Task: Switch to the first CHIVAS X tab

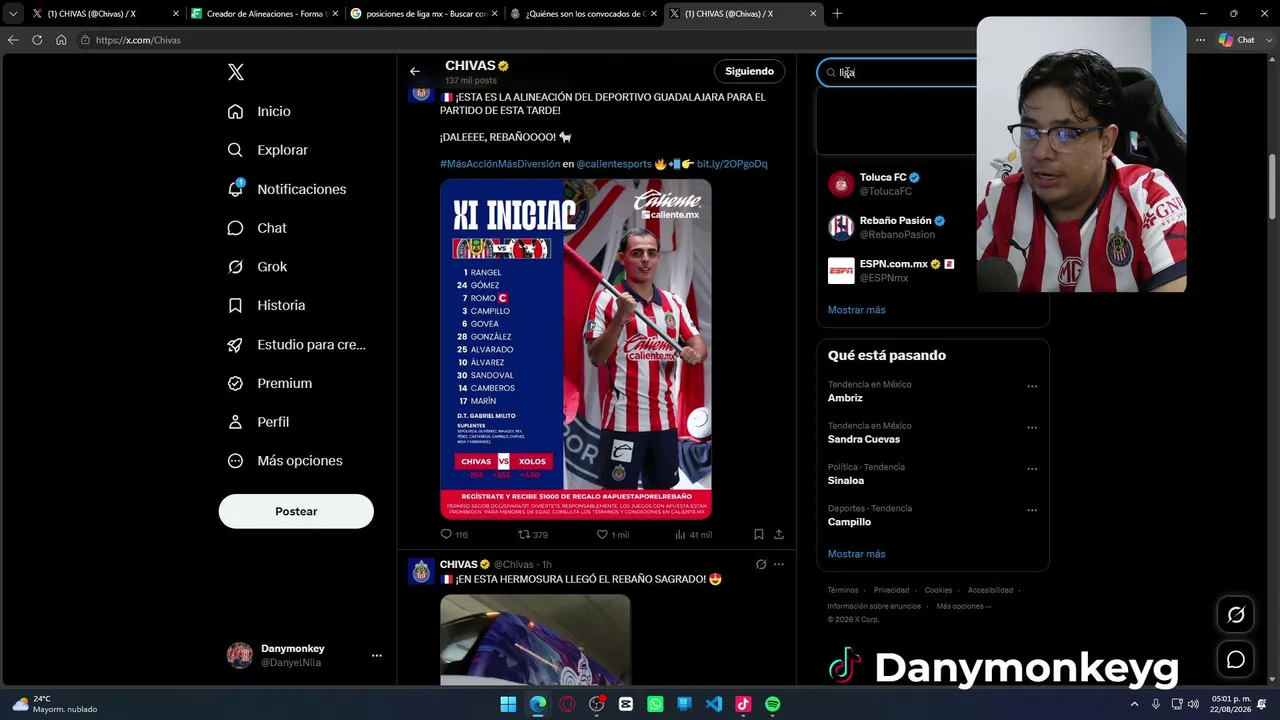Action: [104, 14]
